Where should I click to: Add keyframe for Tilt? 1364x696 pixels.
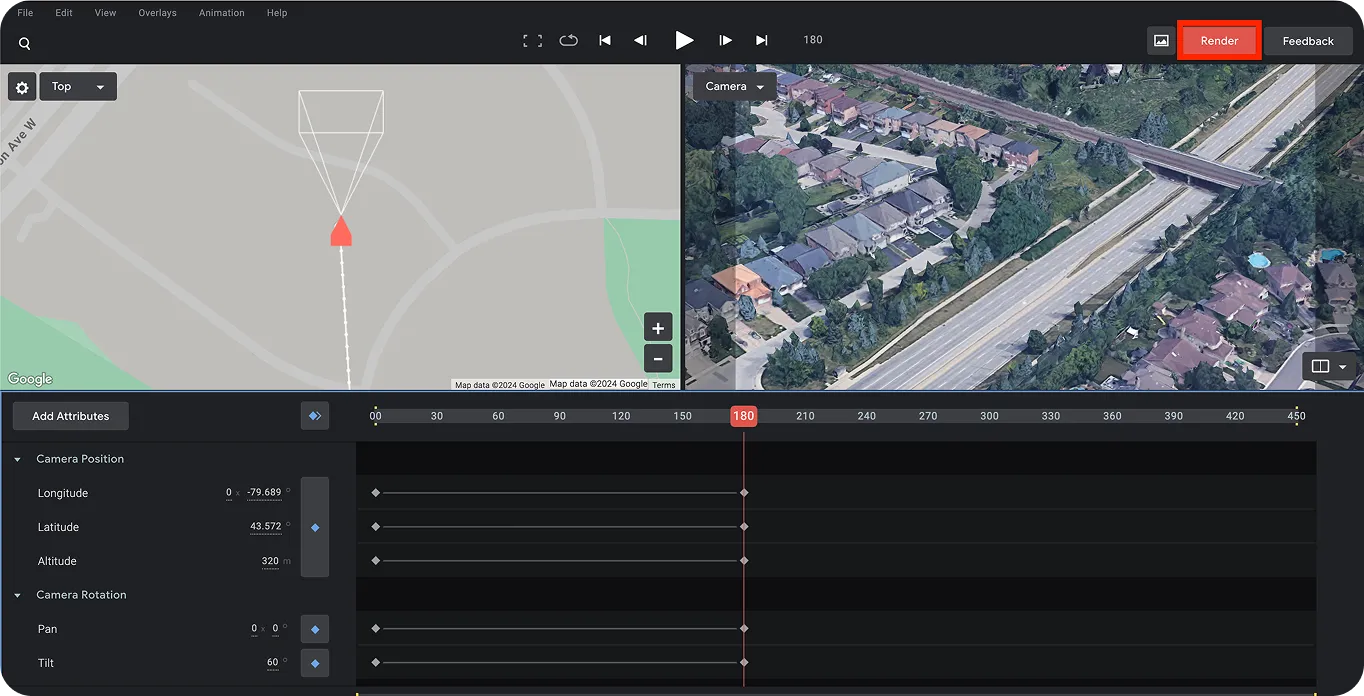tap(315, 663)
